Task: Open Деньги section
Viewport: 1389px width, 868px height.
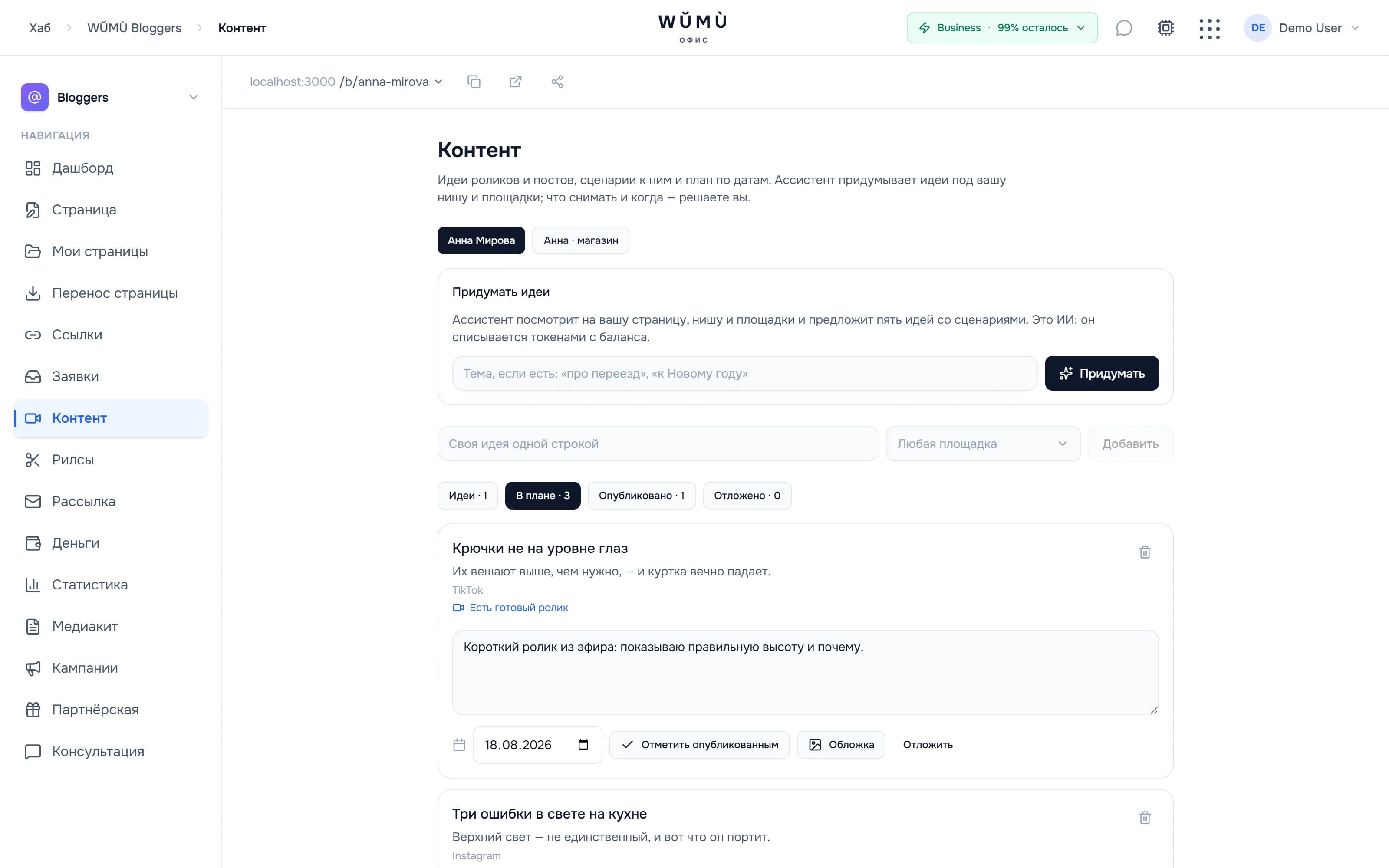Action: point(111,543)
